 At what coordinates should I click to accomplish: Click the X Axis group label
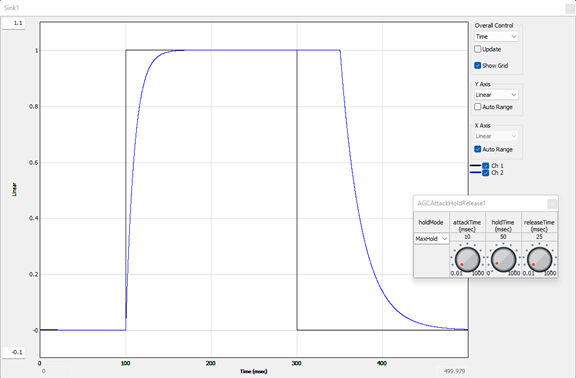(482, 126)
